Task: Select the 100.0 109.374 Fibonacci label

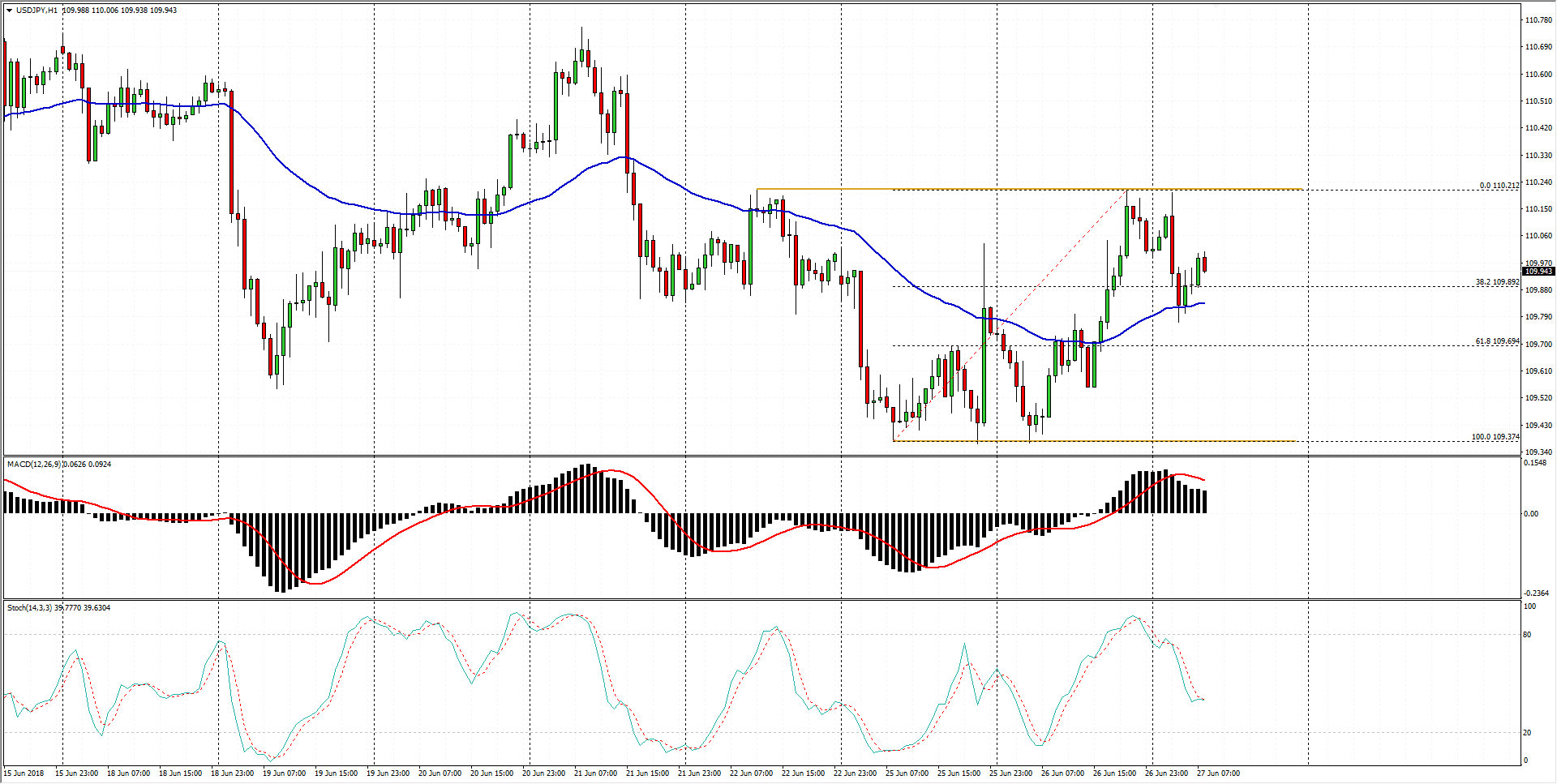Action: [x=1495, y=437]
